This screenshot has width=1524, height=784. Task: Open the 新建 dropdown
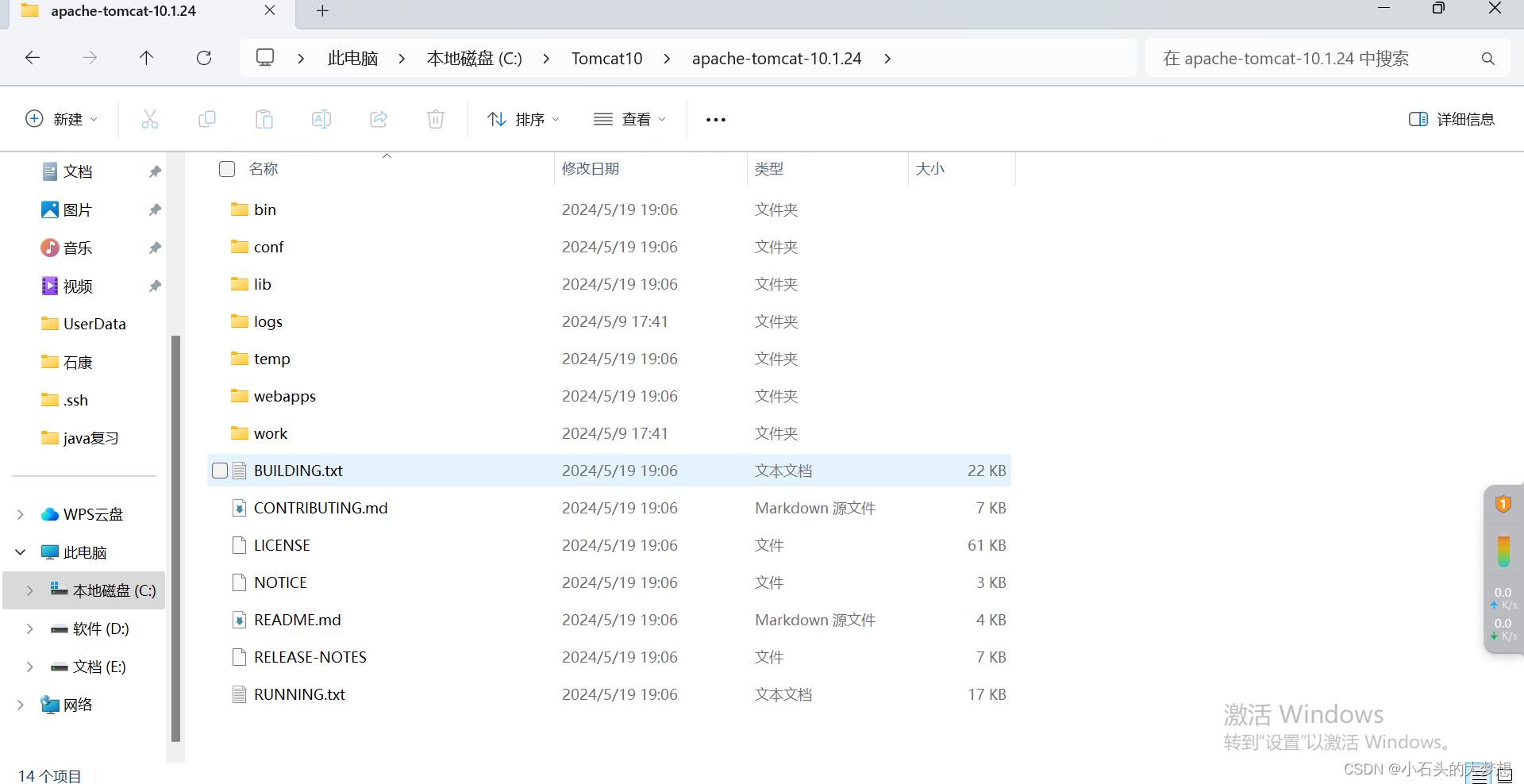tap(62, 119)
